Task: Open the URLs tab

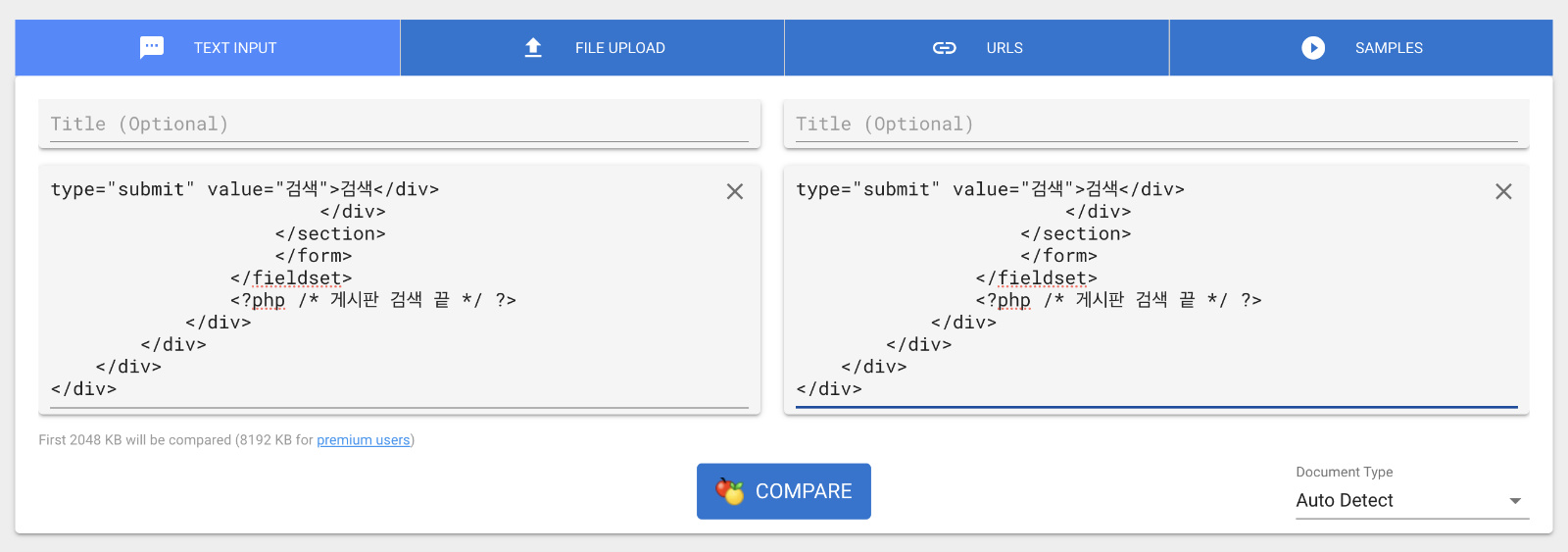Action: pos(976,48)
